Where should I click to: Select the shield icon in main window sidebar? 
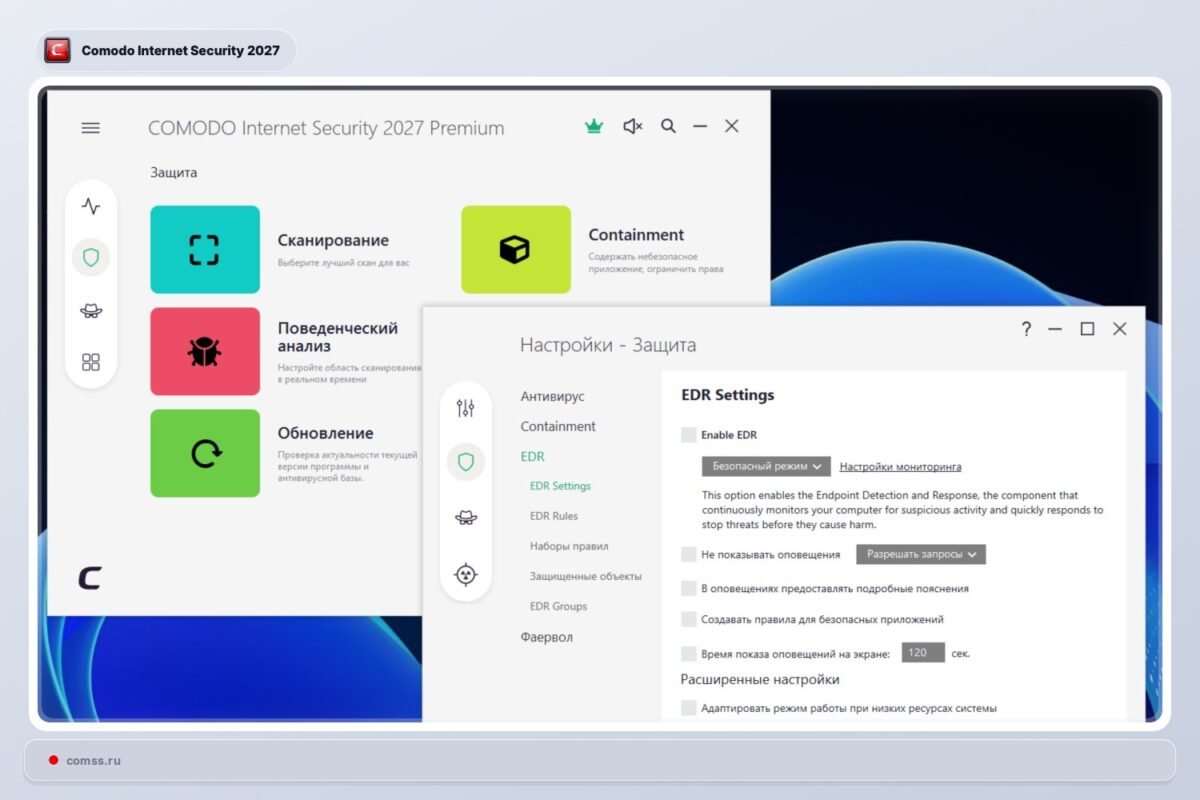point(91,258)
